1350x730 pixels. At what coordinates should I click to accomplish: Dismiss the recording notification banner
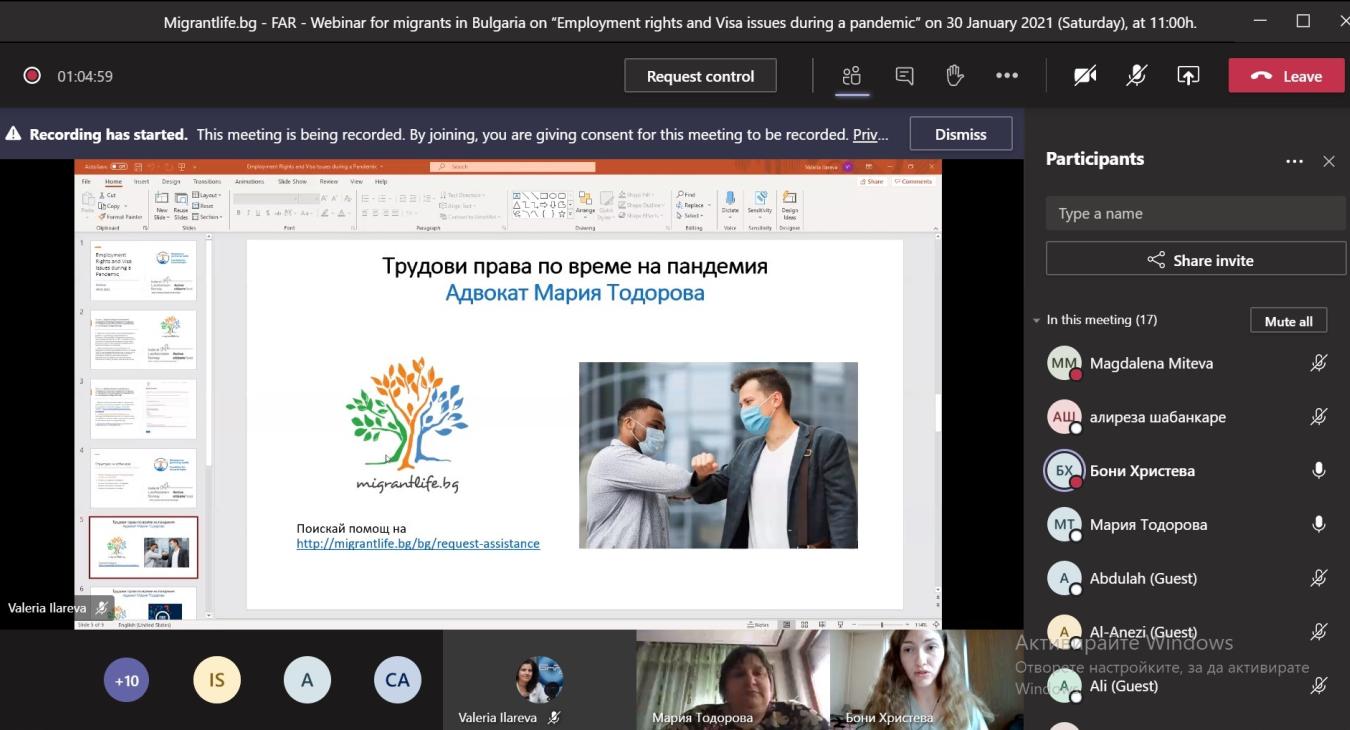coord(961,134)
